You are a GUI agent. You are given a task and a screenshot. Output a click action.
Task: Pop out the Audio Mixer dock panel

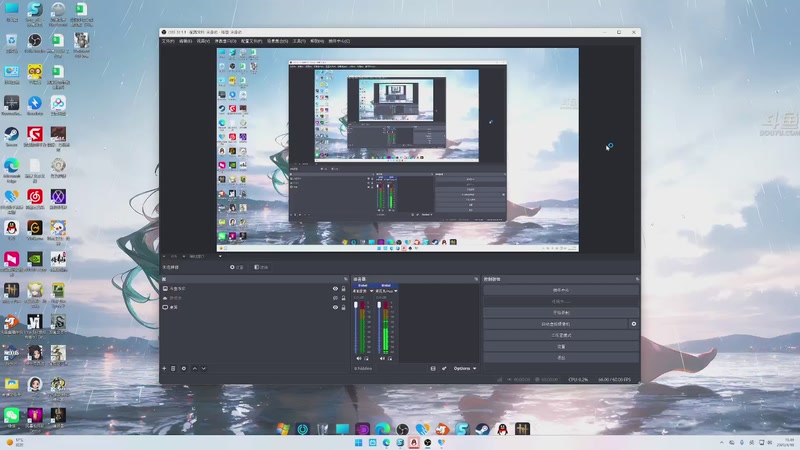pos(476,279)
